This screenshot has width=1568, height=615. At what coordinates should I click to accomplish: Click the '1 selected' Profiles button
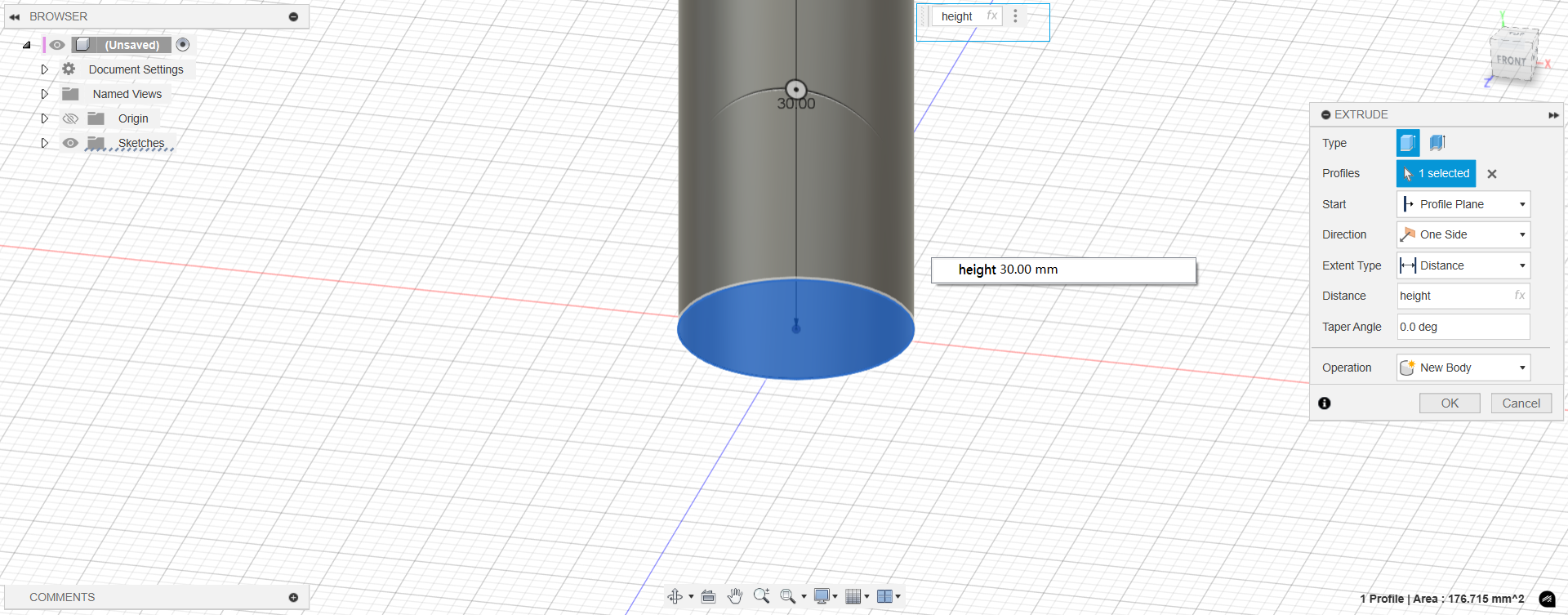(1436, 173)
